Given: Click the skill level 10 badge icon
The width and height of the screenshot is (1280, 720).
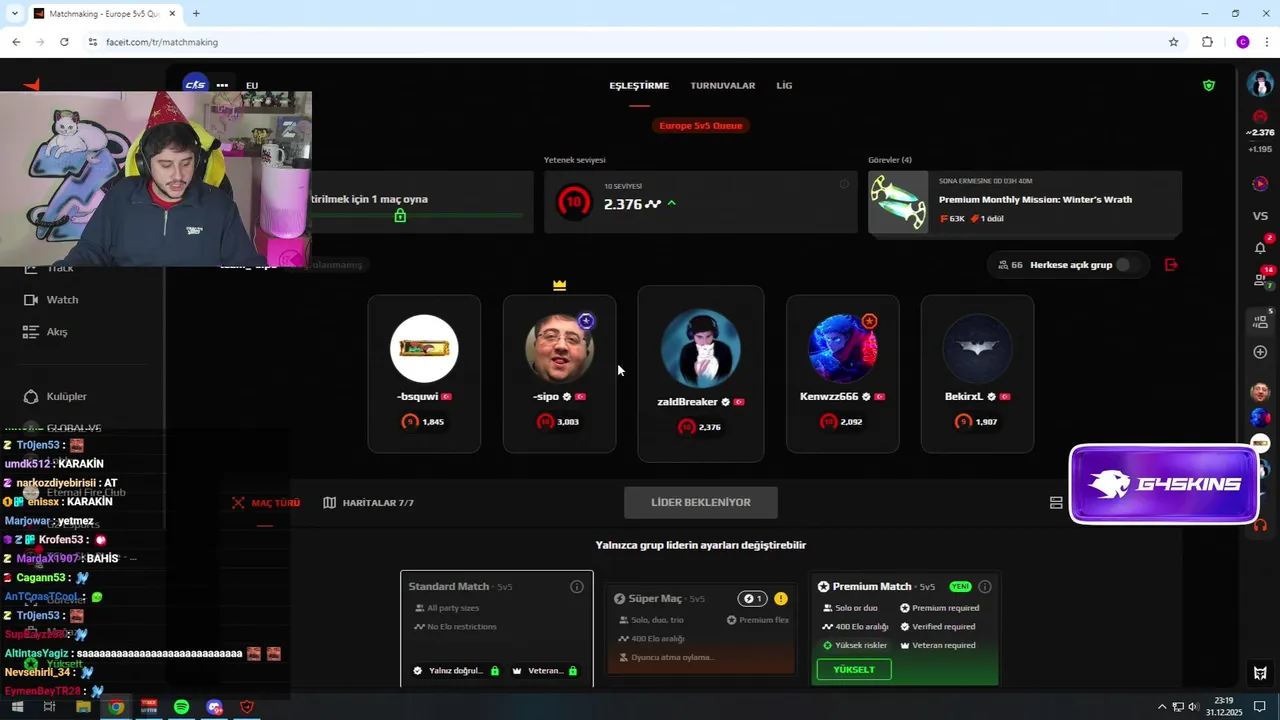Looking at the screenshot, I should [574, 203].
